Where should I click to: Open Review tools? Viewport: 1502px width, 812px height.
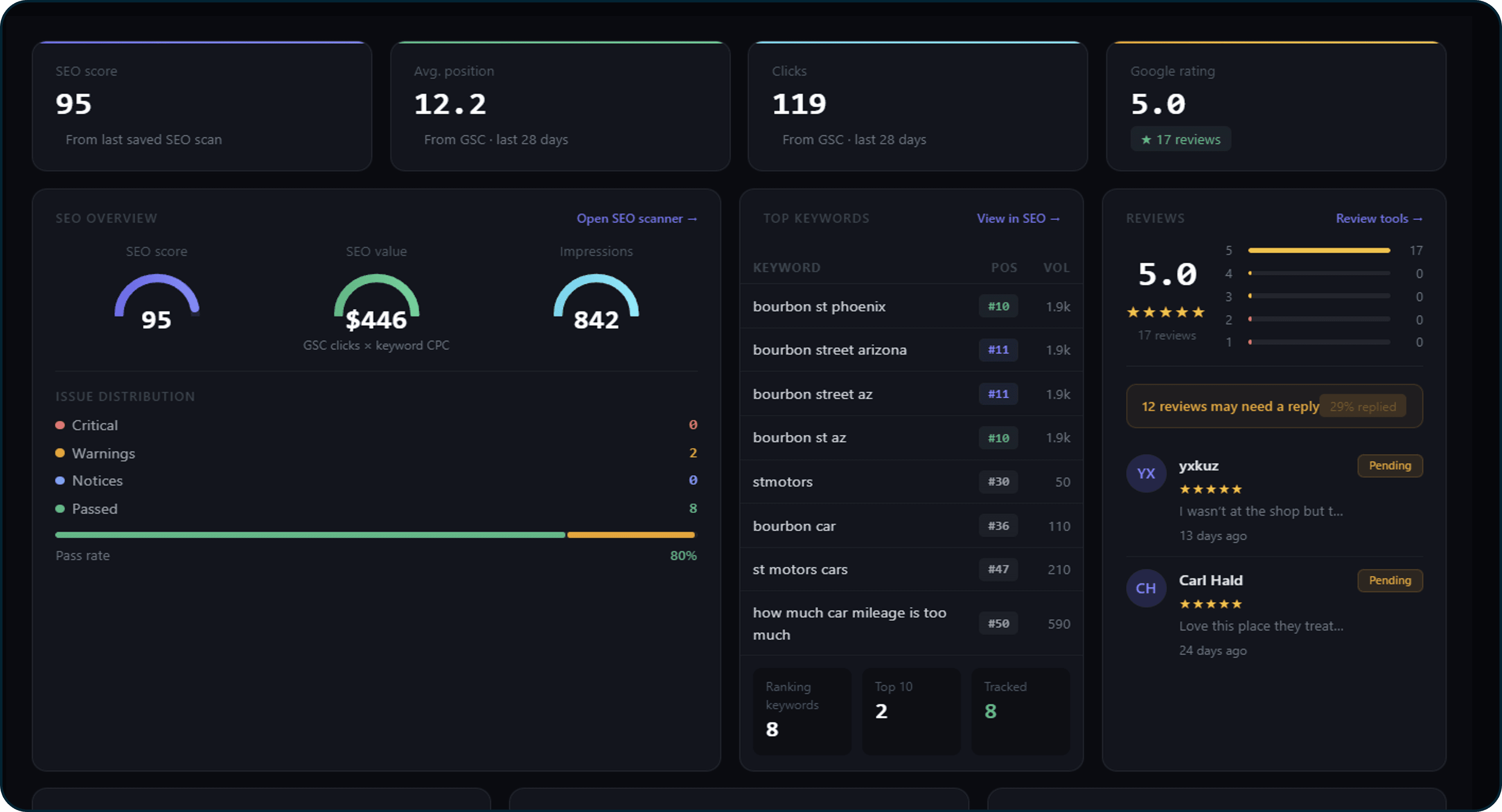pyautogui.click(x=1378, y=218)
